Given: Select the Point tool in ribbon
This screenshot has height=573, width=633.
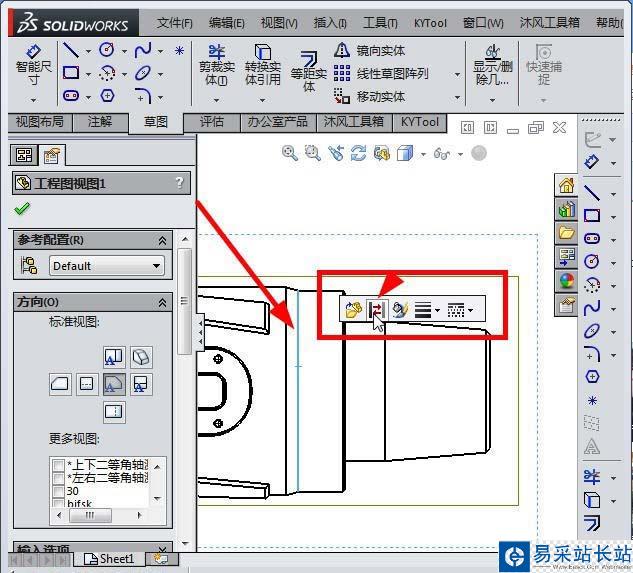Looking at the screenshot, I should pos(179,50).
